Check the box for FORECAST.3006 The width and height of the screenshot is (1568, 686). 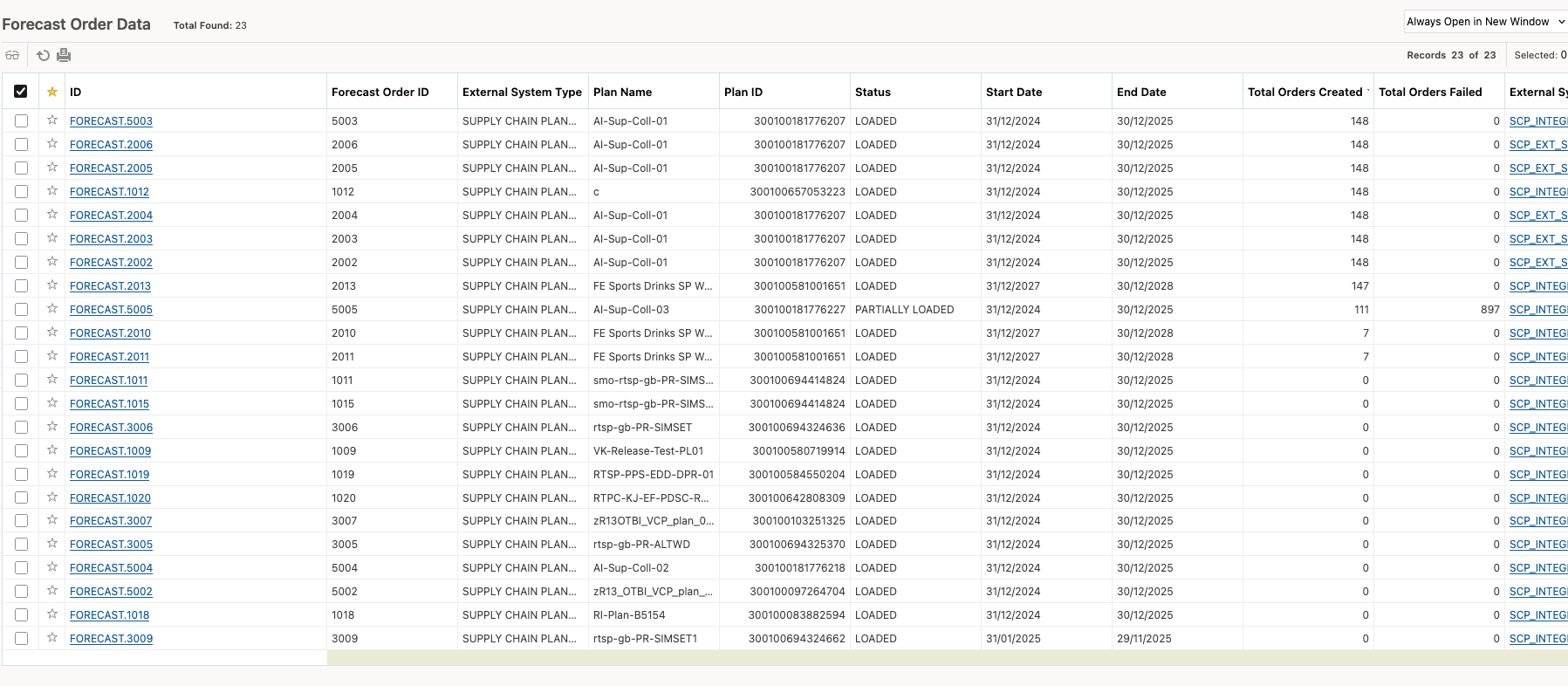click(x=21, y=428)
